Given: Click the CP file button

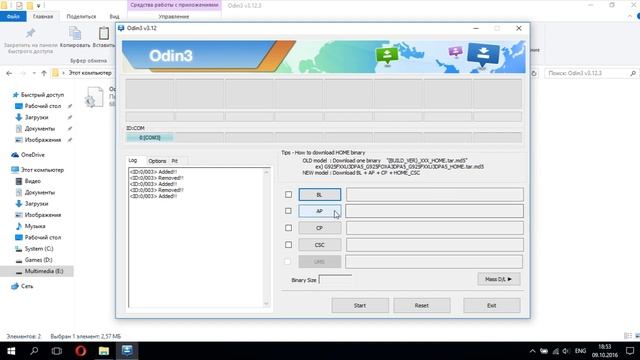Looking at the screenshot, I should click(x=320, y=228).
